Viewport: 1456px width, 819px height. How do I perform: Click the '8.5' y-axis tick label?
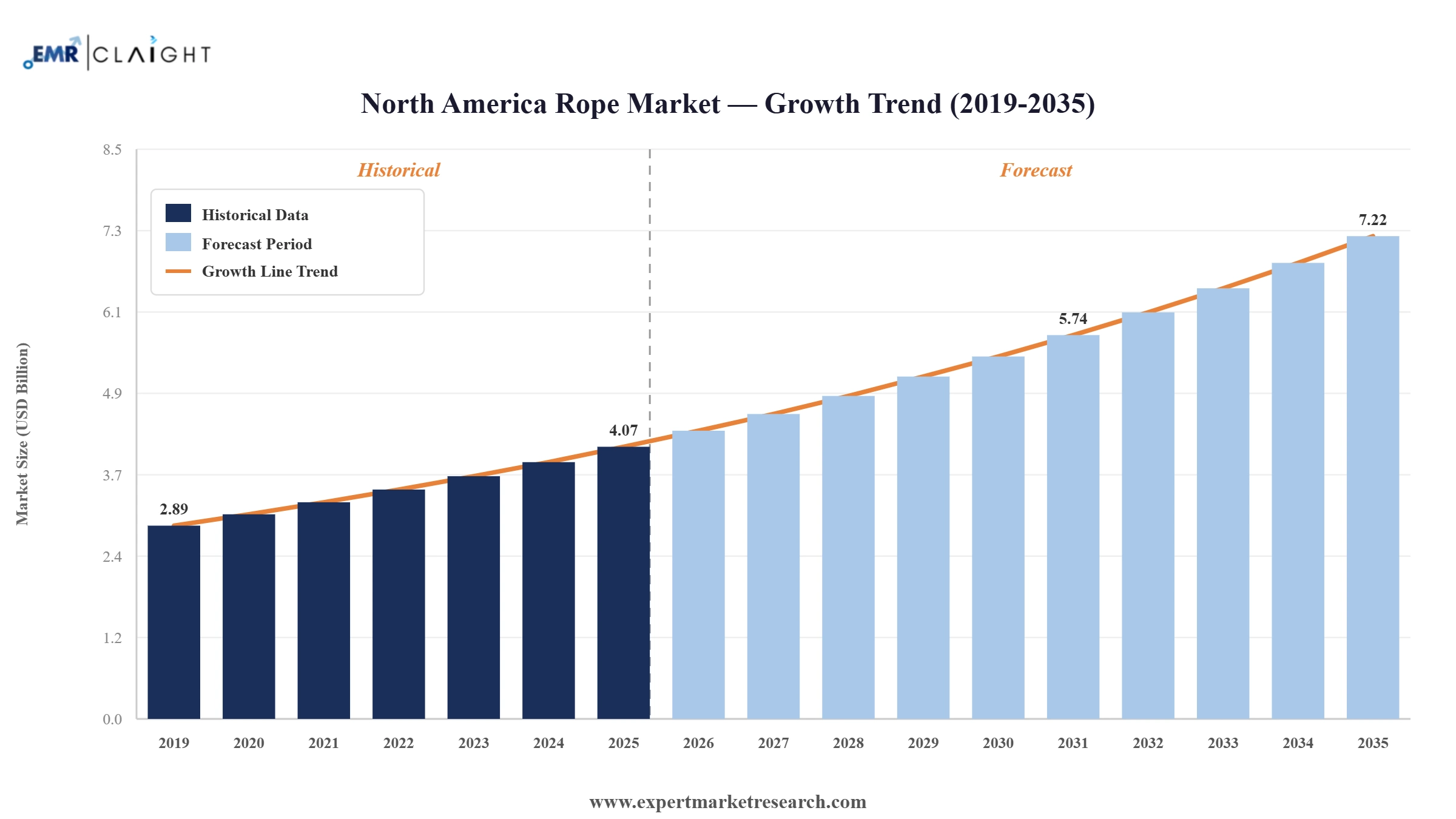[112, 150]
